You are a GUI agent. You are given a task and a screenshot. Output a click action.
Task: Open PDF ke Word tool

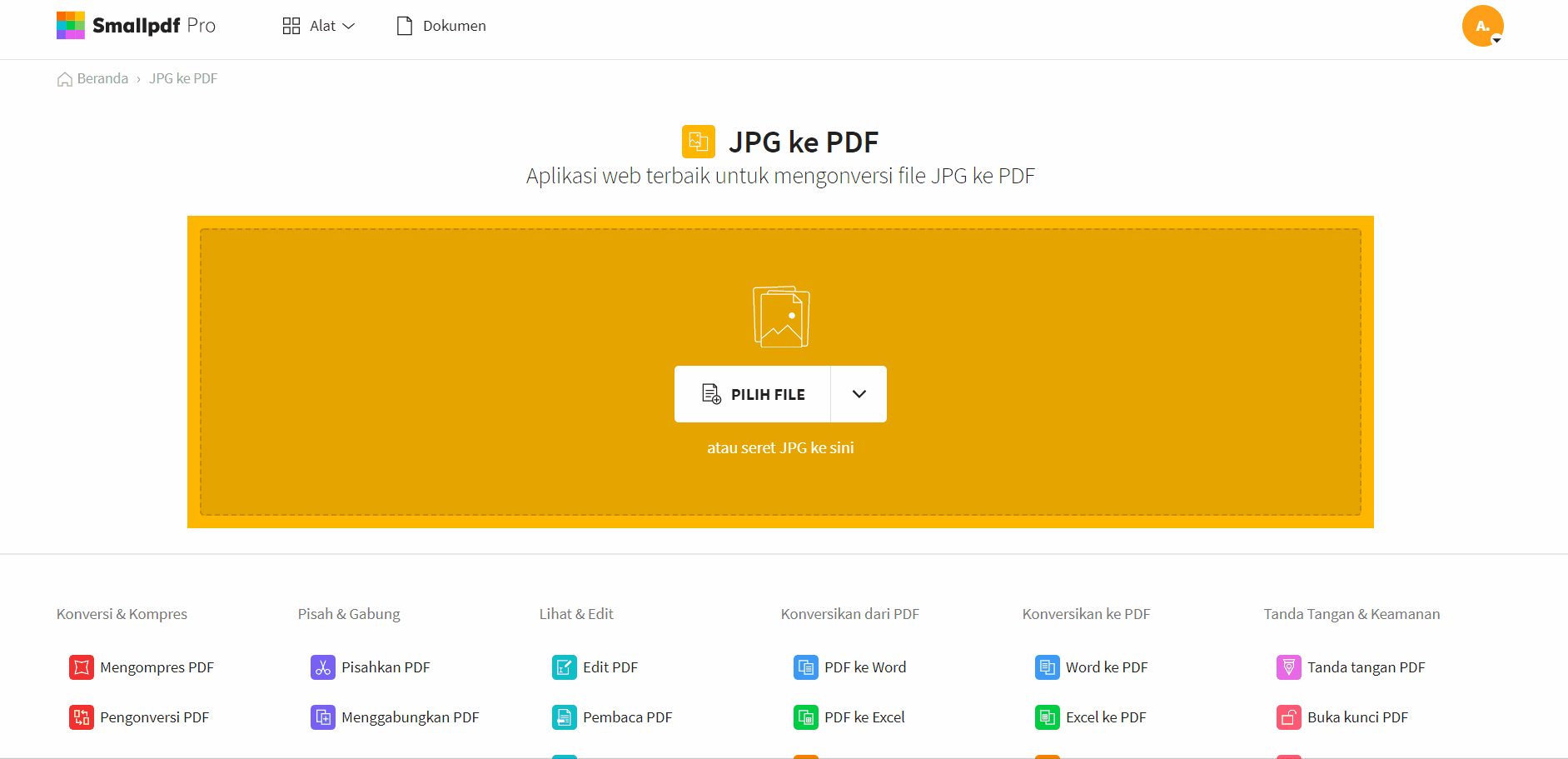point(865,667)
